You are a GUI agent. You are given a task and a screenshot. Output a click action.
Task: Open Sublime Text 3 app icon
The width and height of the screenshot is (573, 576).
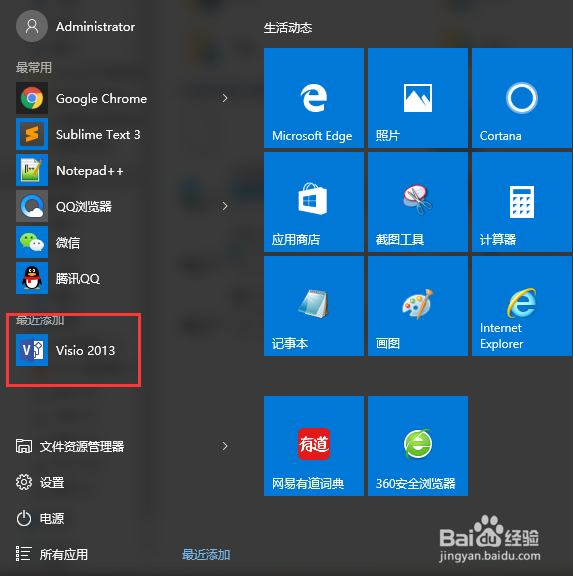point(32,134)
